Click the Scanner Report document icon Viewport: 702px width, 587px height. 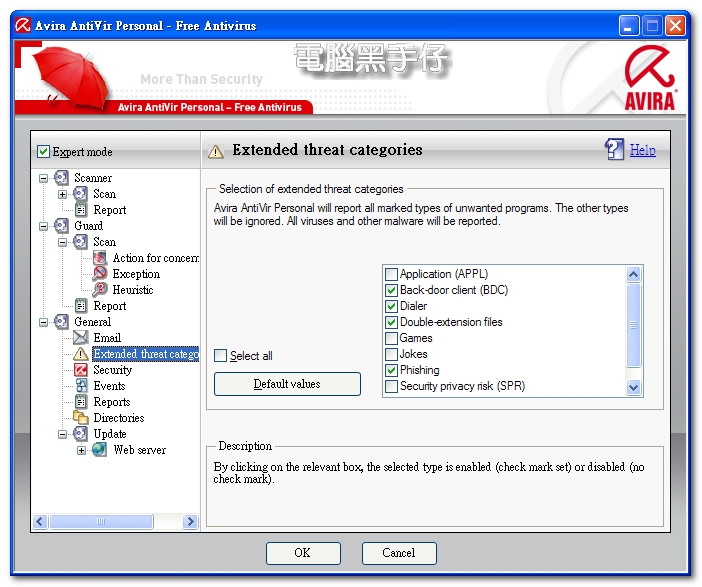[x=81, y=210]
